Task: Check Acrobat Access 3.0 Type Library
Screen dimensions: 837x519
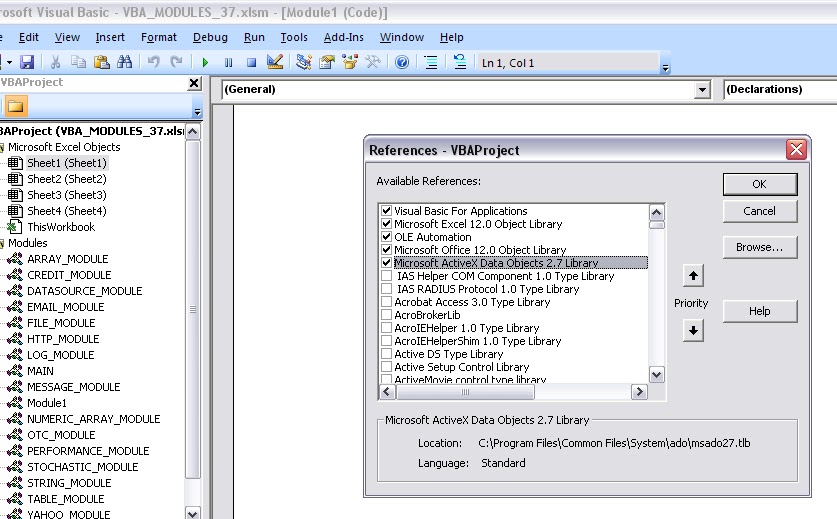Action: 386,302
